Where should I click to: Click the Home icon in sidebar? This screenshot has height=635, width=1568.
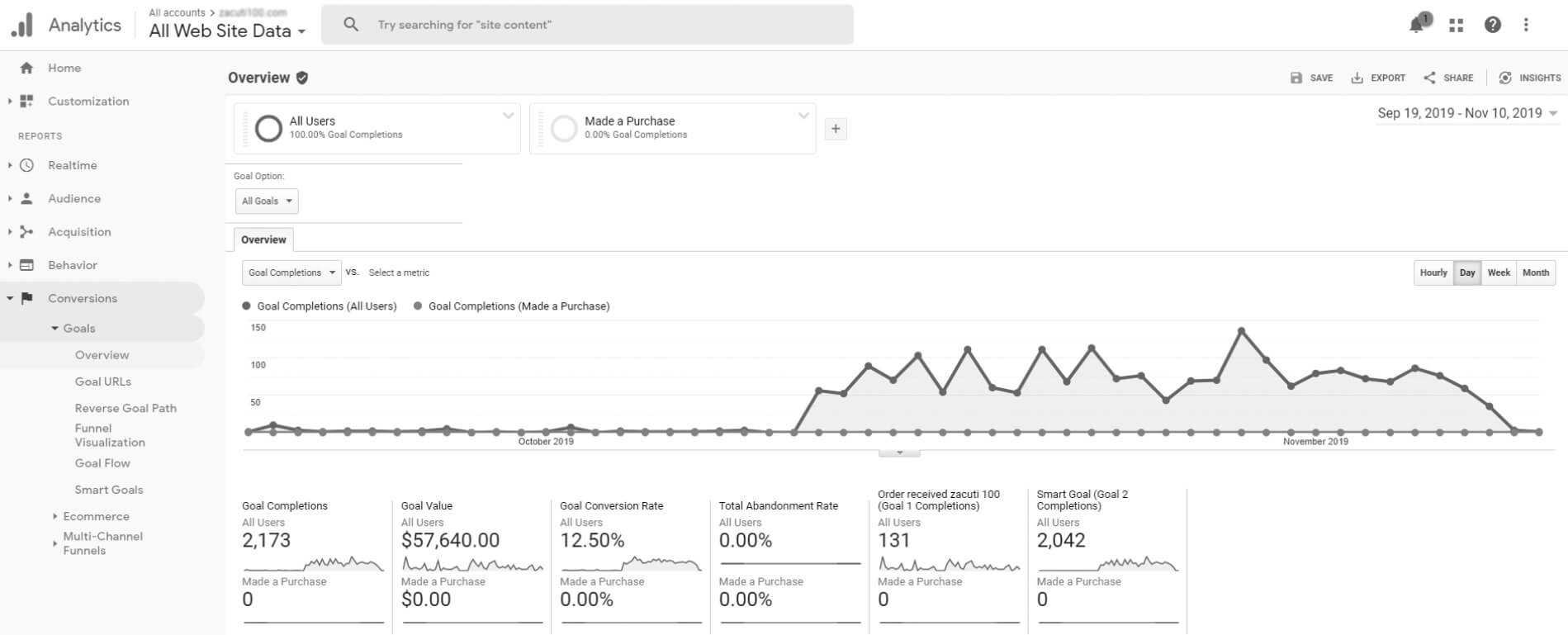tap(26, 68)
